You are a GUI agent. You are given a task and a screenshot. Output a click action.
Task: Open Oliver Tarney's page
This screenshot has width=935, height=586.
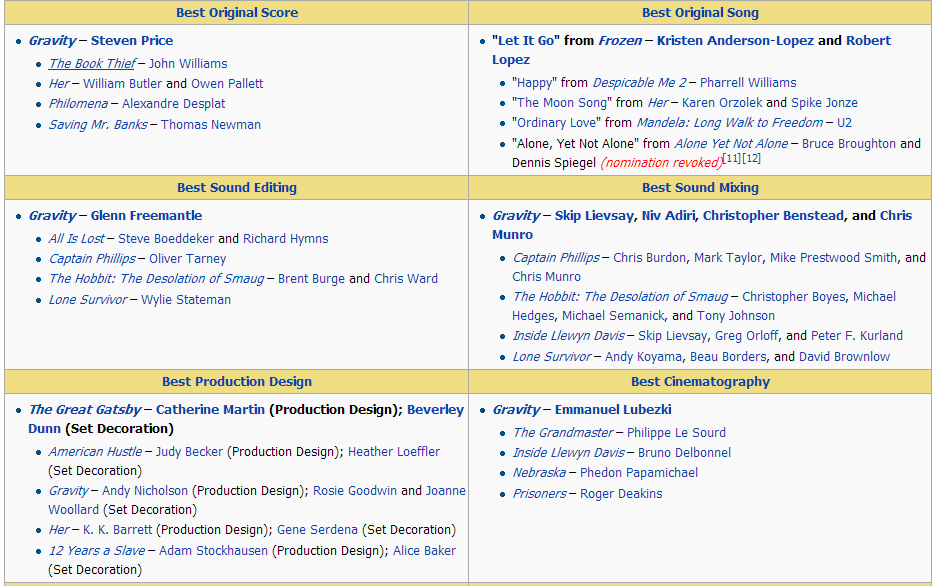click(187, 259)
